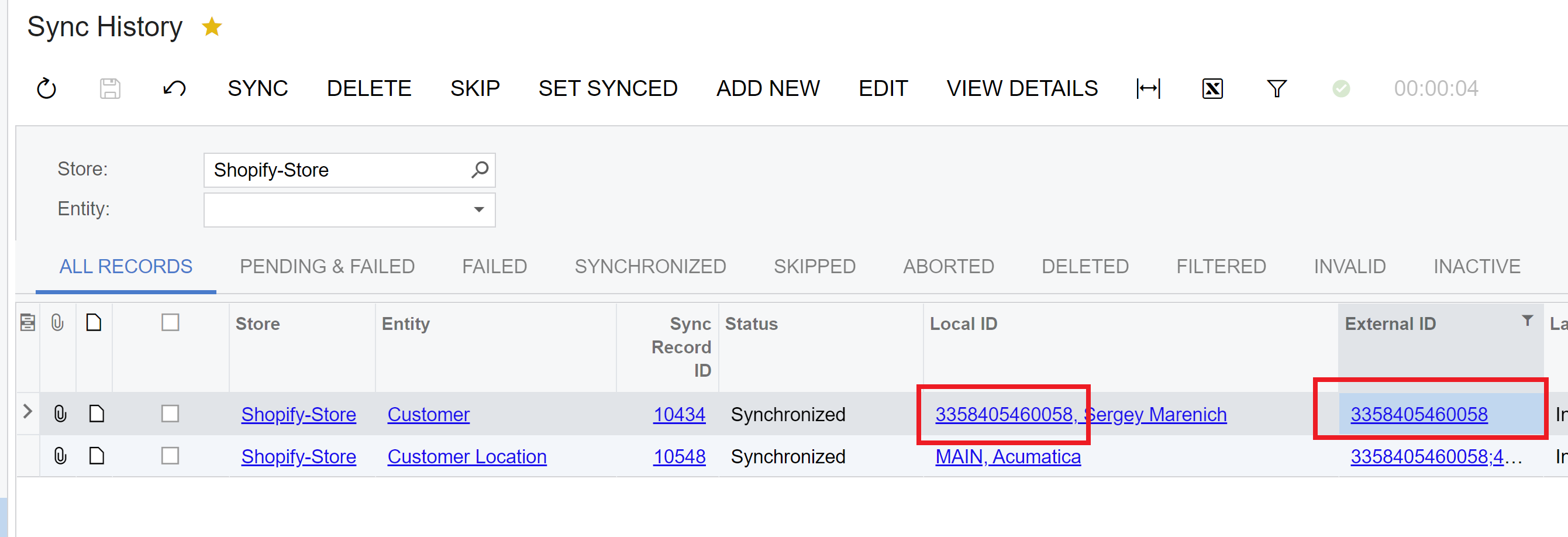Screen dimensions: 1568x537
Task: Open sync record 10548
Action: tap(679, 457)
